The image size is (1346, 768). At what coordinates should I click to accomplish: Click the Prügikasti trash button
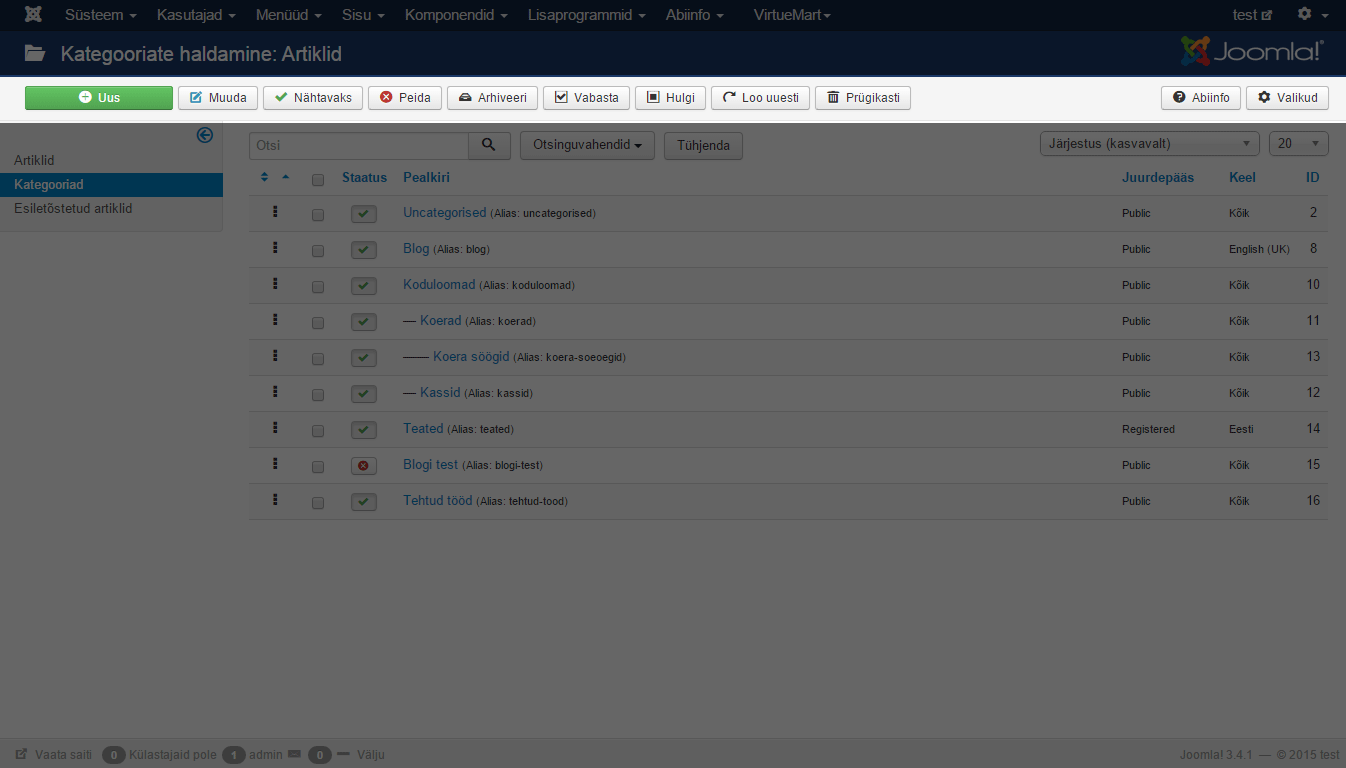pyautogui.click(x=863, y=98)
